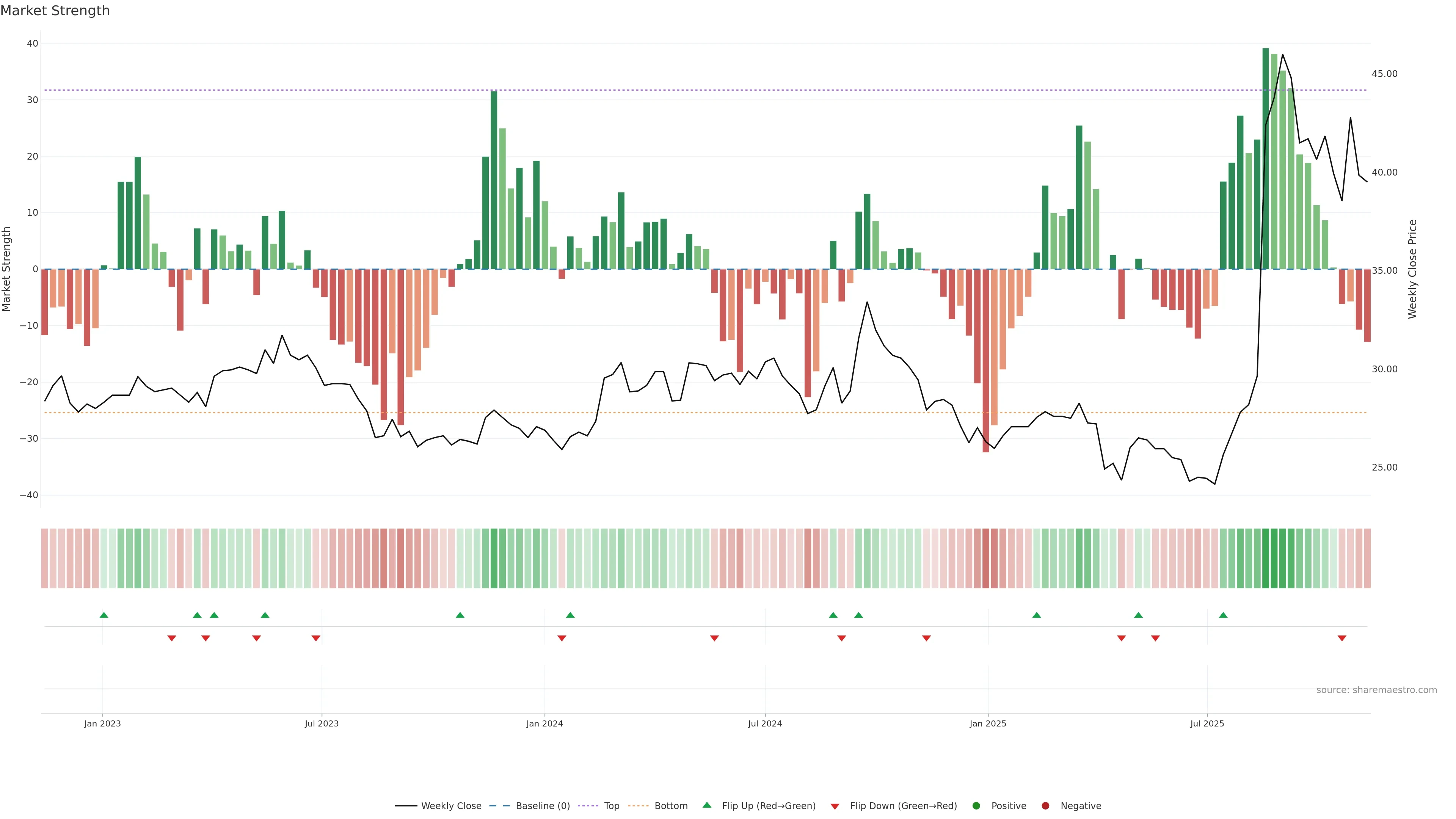
Task: Click the source: sharemaestro.com text
Action: pos(1376,690)
